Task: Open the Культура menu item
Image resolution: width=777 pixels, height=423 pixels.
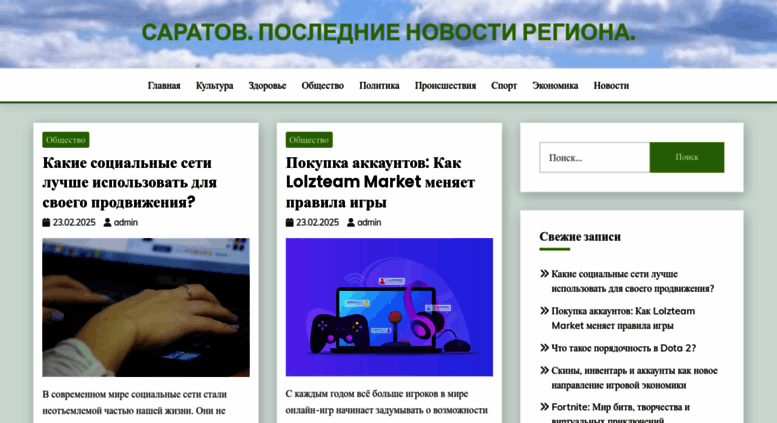Action: point(214,86)
